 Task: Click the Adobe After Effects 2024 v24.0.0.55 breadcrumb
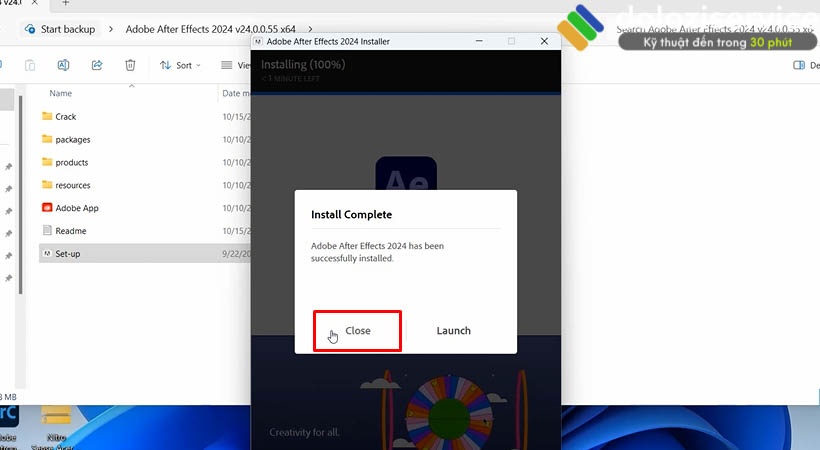[x=210, y=29]
